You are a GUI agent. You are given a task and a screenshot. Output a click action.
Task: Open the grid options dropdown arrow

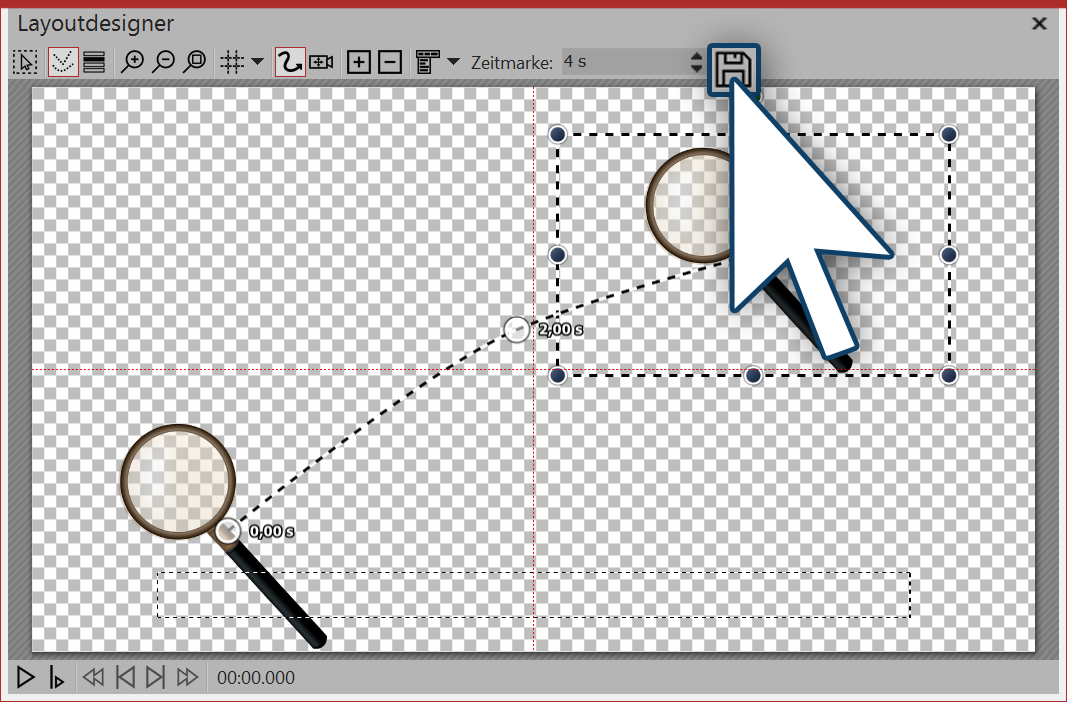pos(258,62)
